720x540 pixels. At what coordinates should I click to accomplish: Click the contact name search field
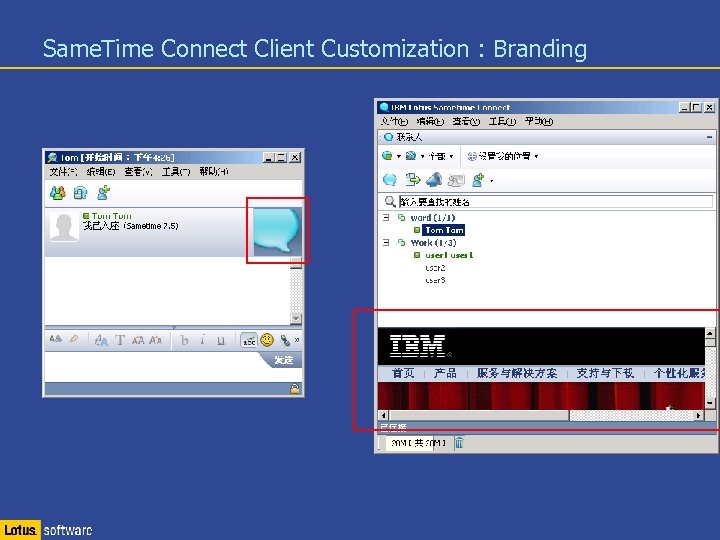pyautogui.click(x=556, y=201)
